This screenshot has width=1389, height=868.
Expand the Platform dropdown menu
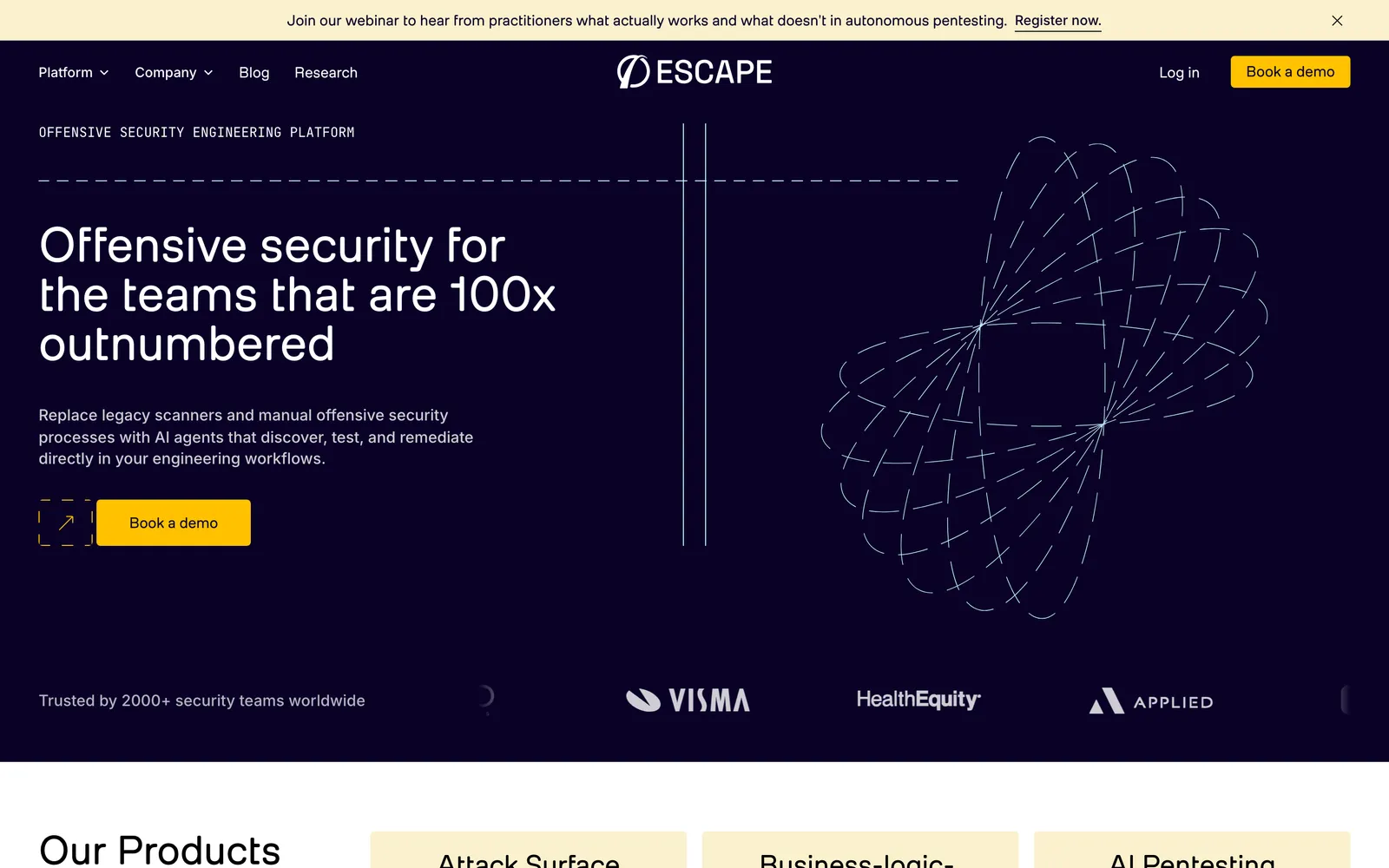pyautogui.click(x=74, y=73)
